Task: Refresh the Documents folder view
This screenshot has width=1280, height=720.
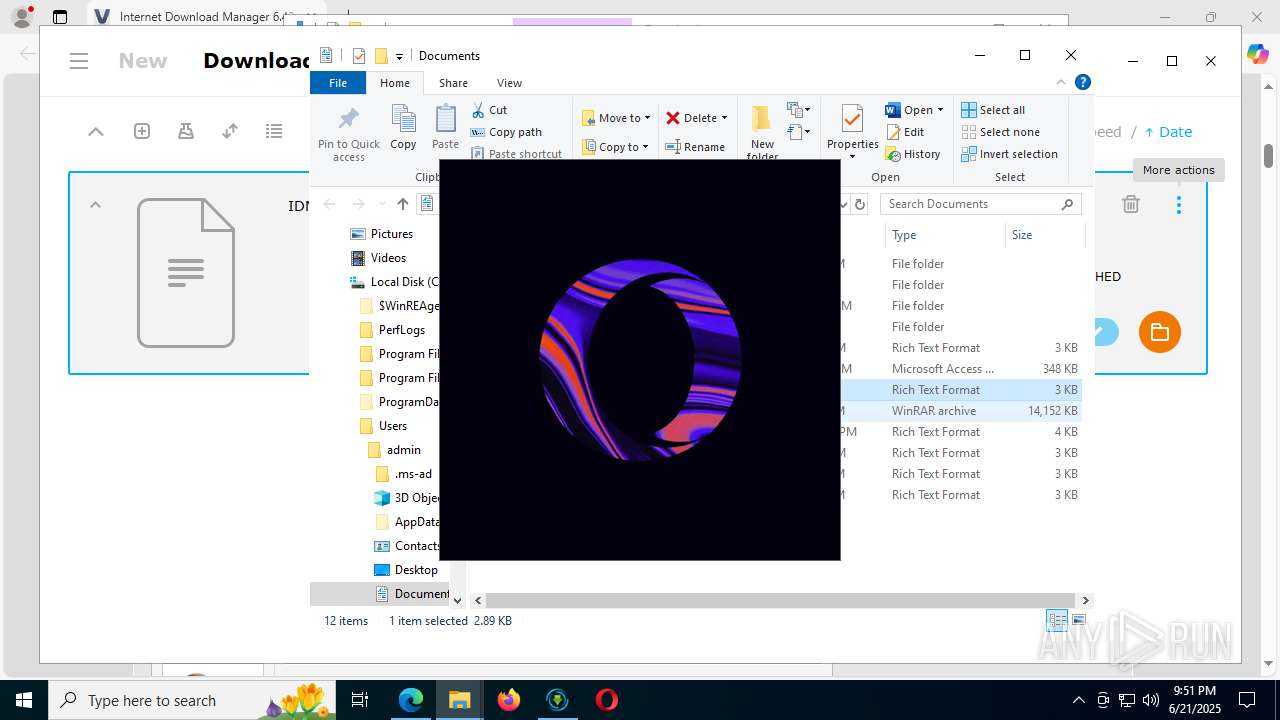Action: [859, 204]
